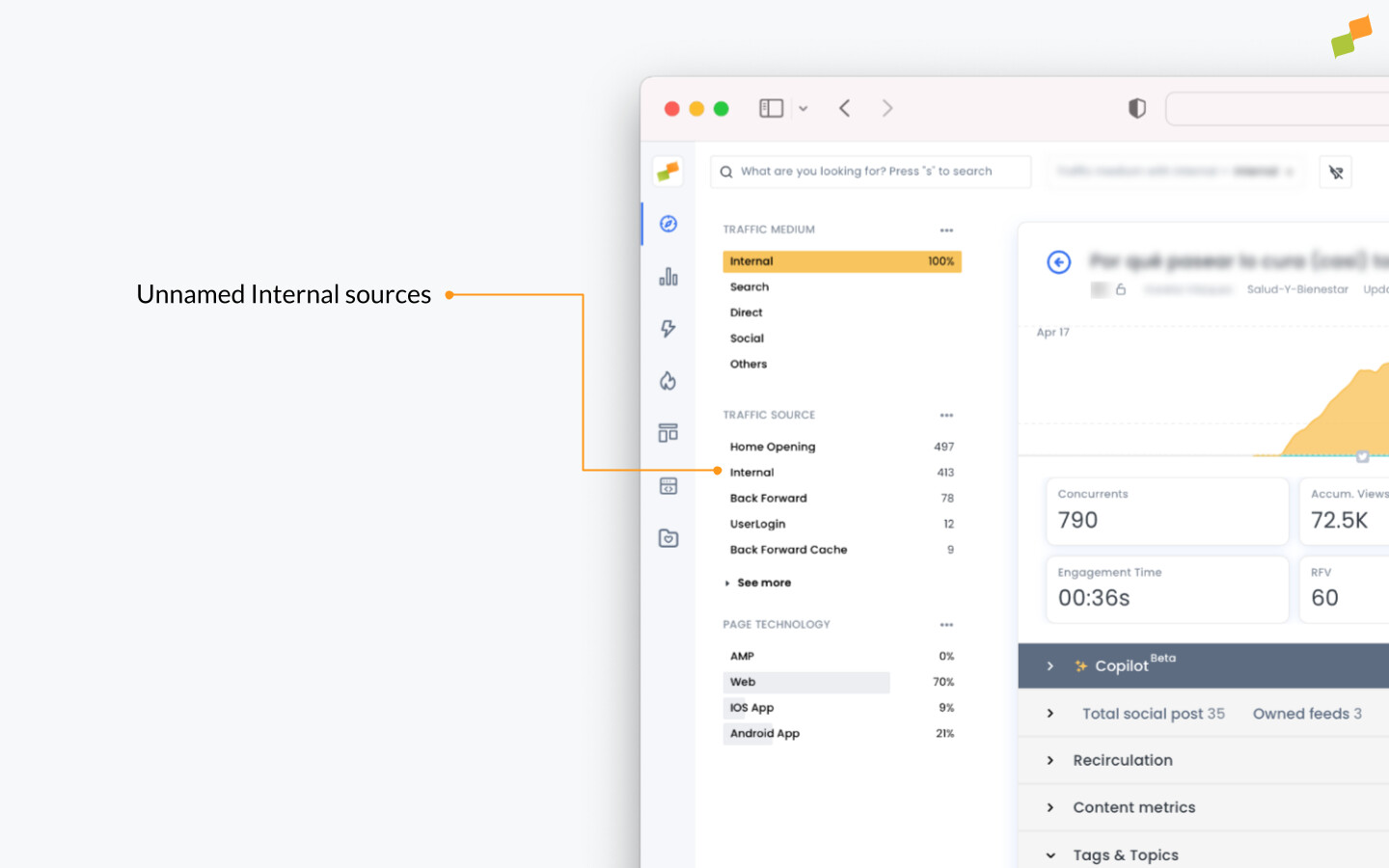The height and width of the screenshot is (868, 1389).
Task: Open the saved collections folder icon
Action: pyautogui.click(x=667, y=538)
